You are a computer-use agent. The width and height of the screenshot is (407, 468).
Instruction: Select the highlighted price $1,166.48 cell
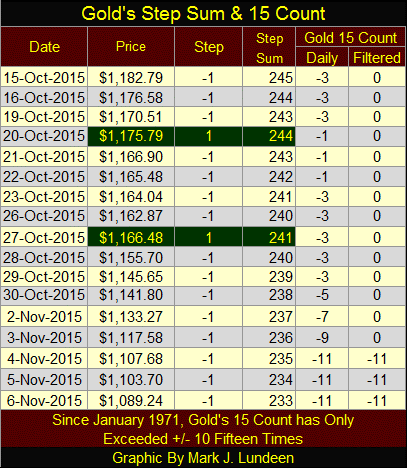(131, 238)
